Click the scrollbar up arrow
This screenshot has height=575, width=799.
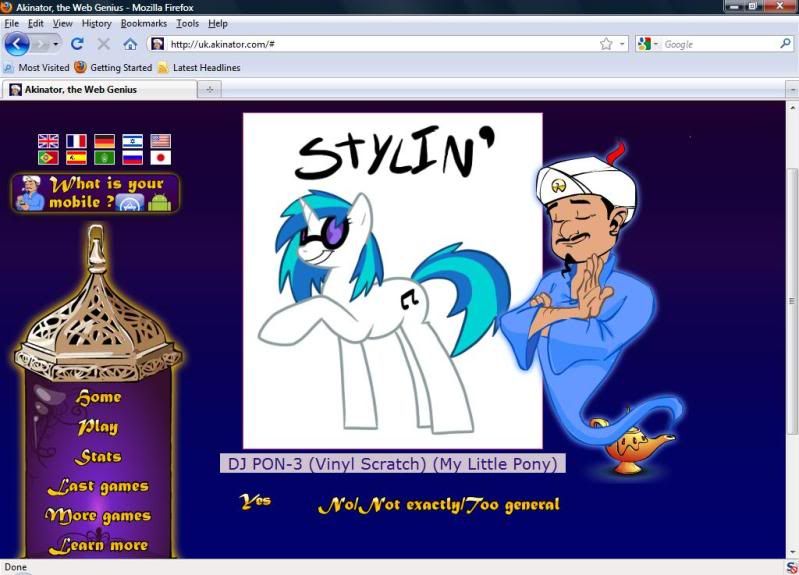click(x=792, y=108)
